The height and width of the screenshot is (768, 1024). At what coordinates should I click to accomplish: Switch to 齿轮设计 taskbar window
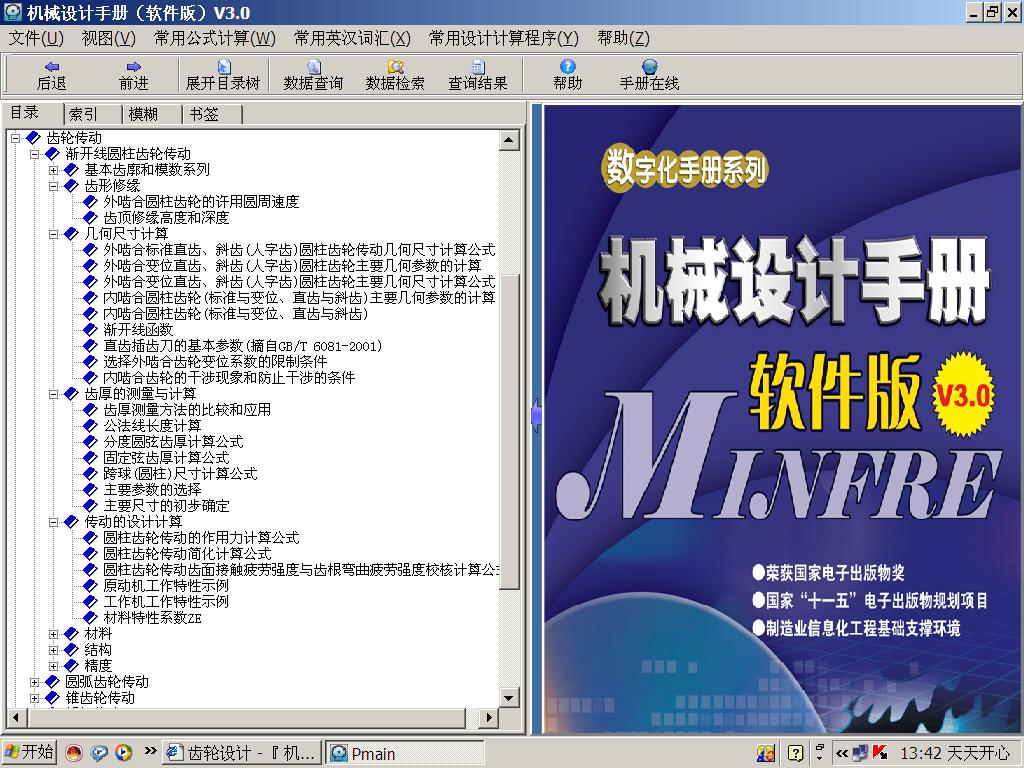pyautogui.click(x=242, y=753)
